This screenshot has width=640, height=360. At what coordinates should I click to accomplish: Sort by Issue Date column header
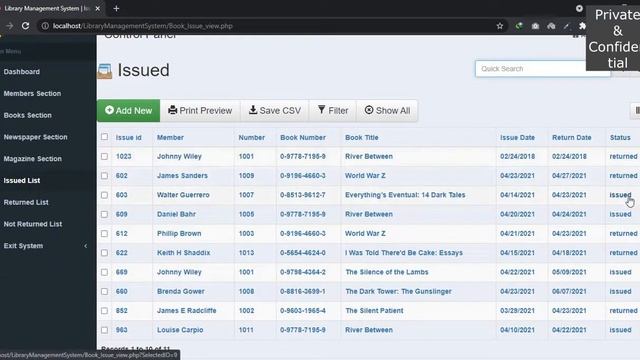point(518,138)
